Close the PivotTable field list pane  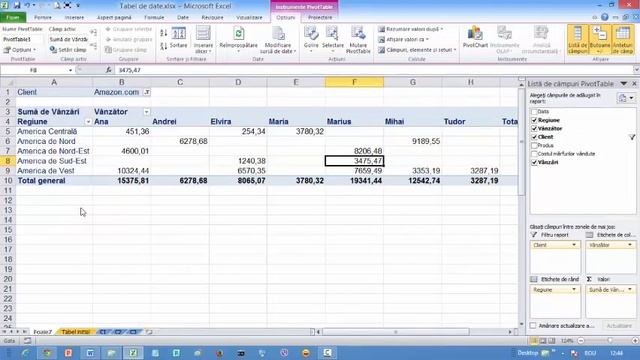[x=634, y=84]
